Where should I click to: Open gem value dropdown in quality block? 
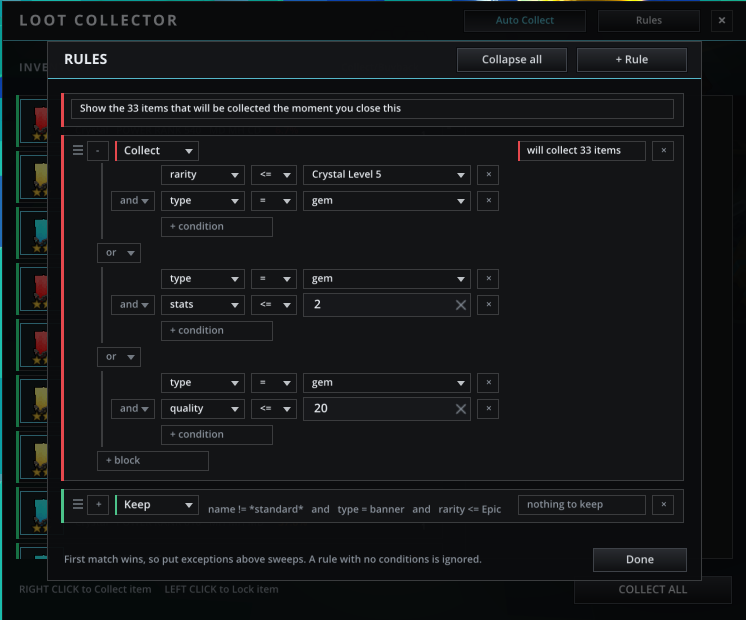pos(387,383)
